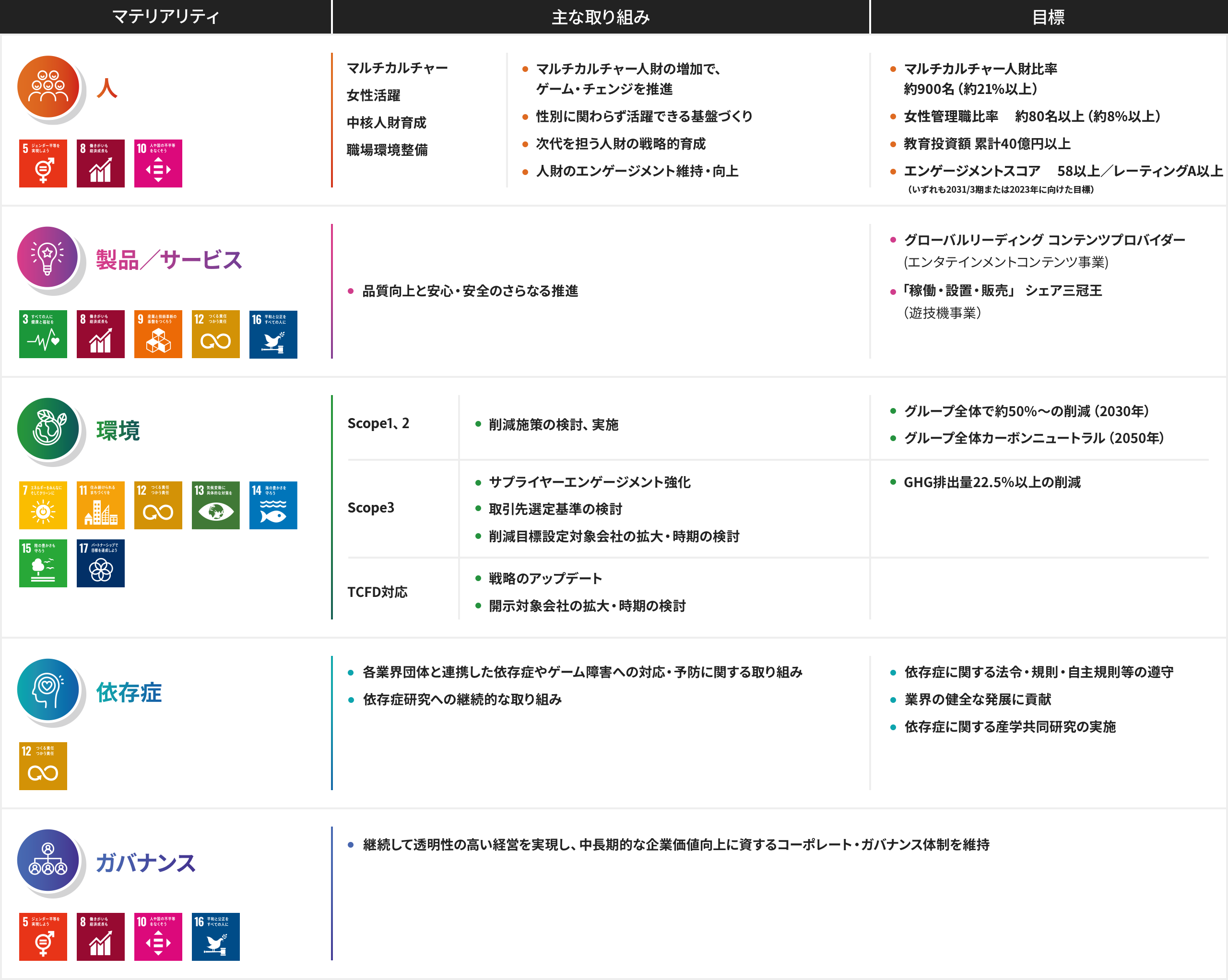Click the teal 依存症 heading
Viewport: 1228px width, 980px height.
pos(130,692)
